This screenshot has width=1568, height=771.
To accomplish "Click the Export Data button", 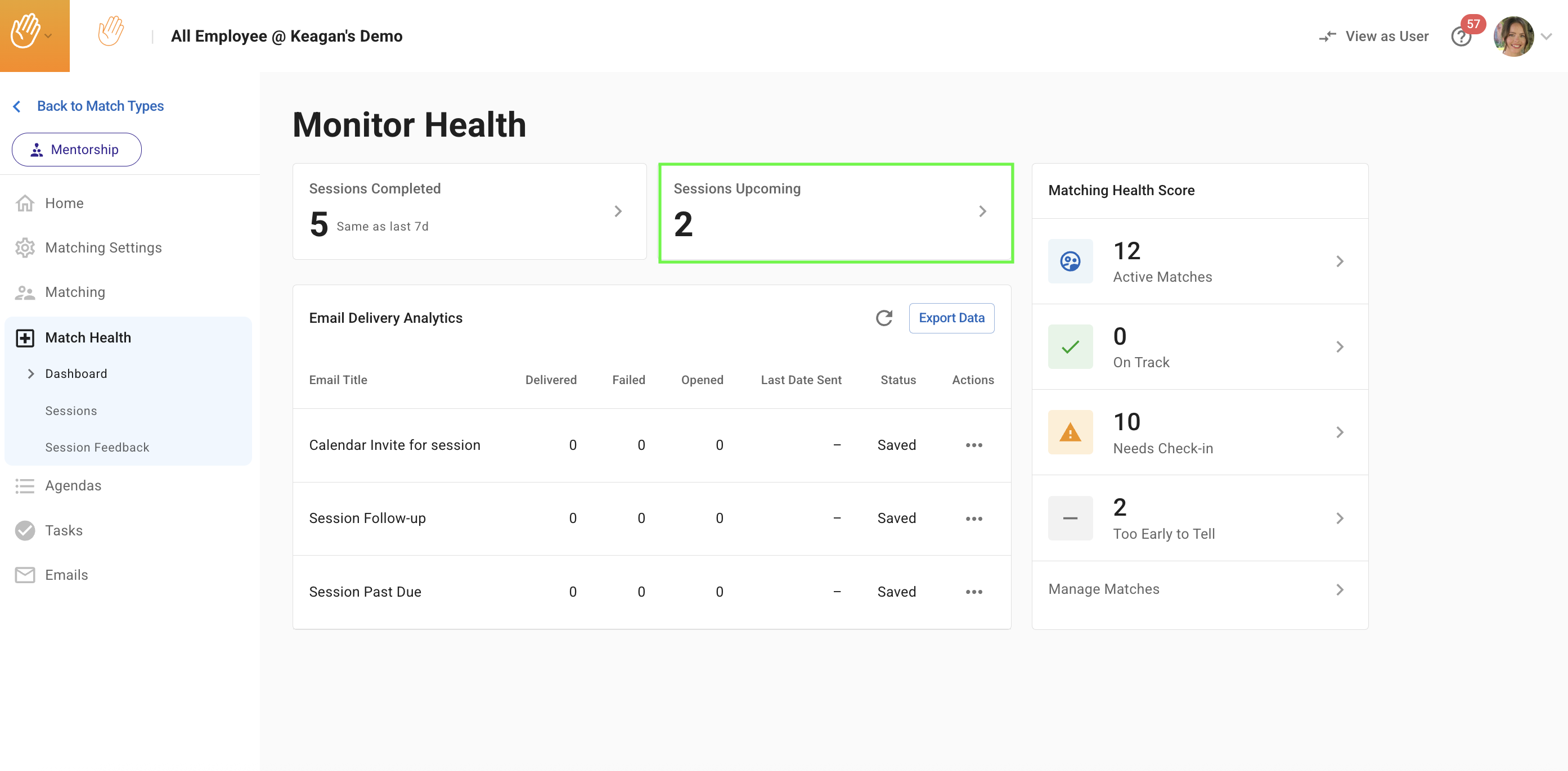I will click(951, 318).
